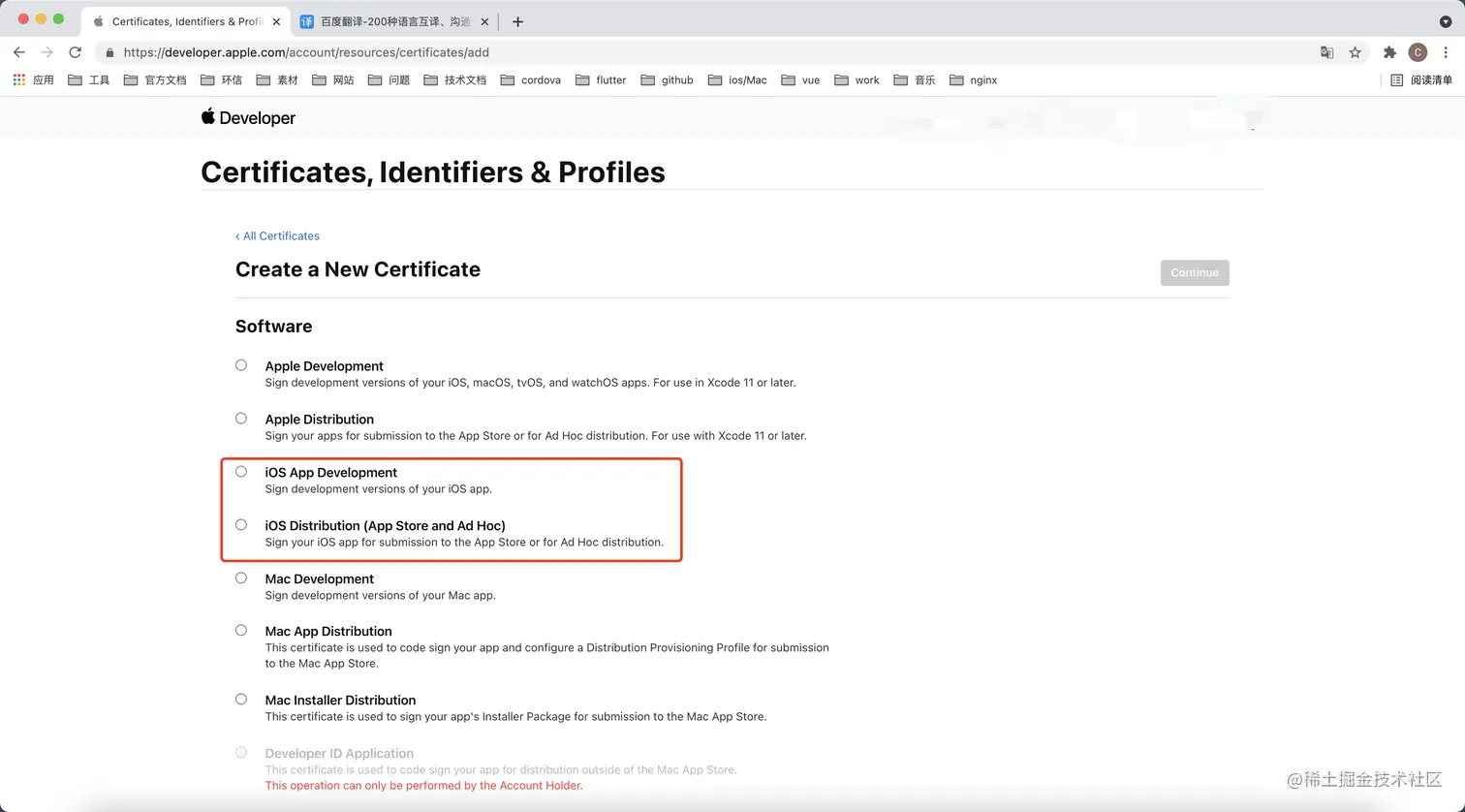
Task: Click the Account Holder restriction message
Action: point(424,786)
